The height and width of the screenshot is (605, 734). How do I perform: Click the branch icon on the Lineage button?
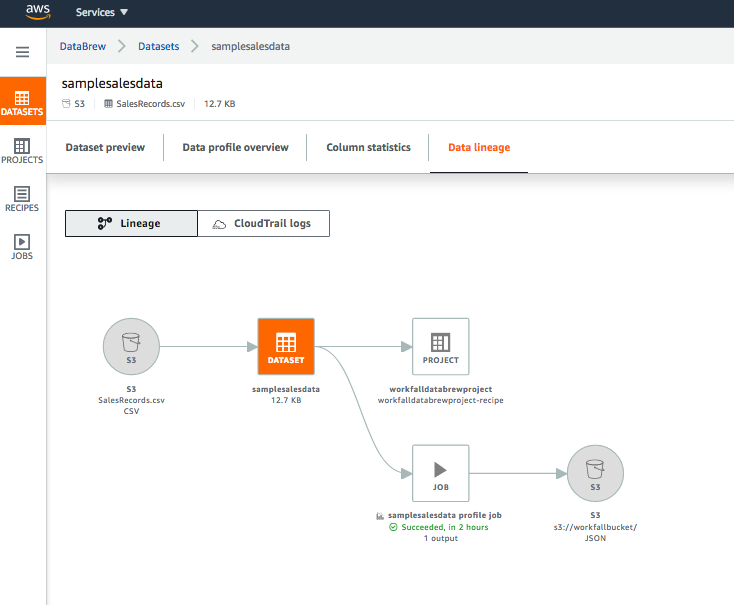pos(105,223)
